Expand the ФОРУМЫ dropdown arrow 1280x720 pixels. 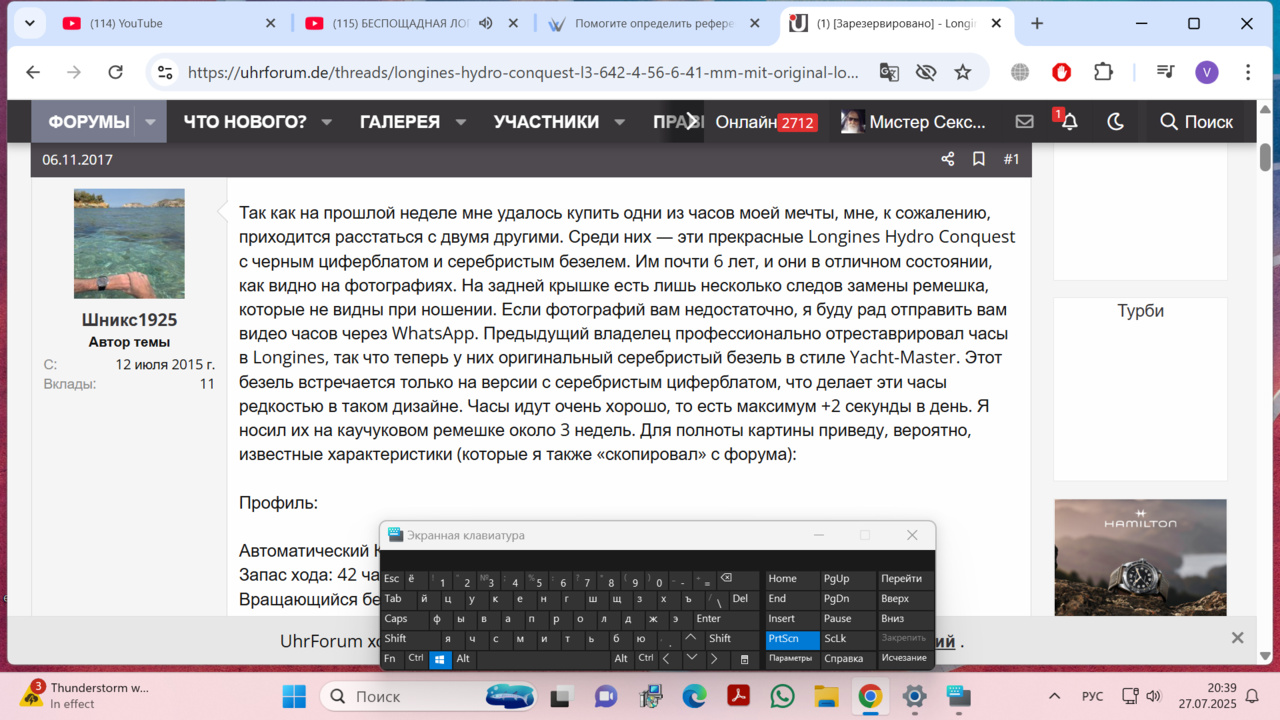[x=150, y=122]
